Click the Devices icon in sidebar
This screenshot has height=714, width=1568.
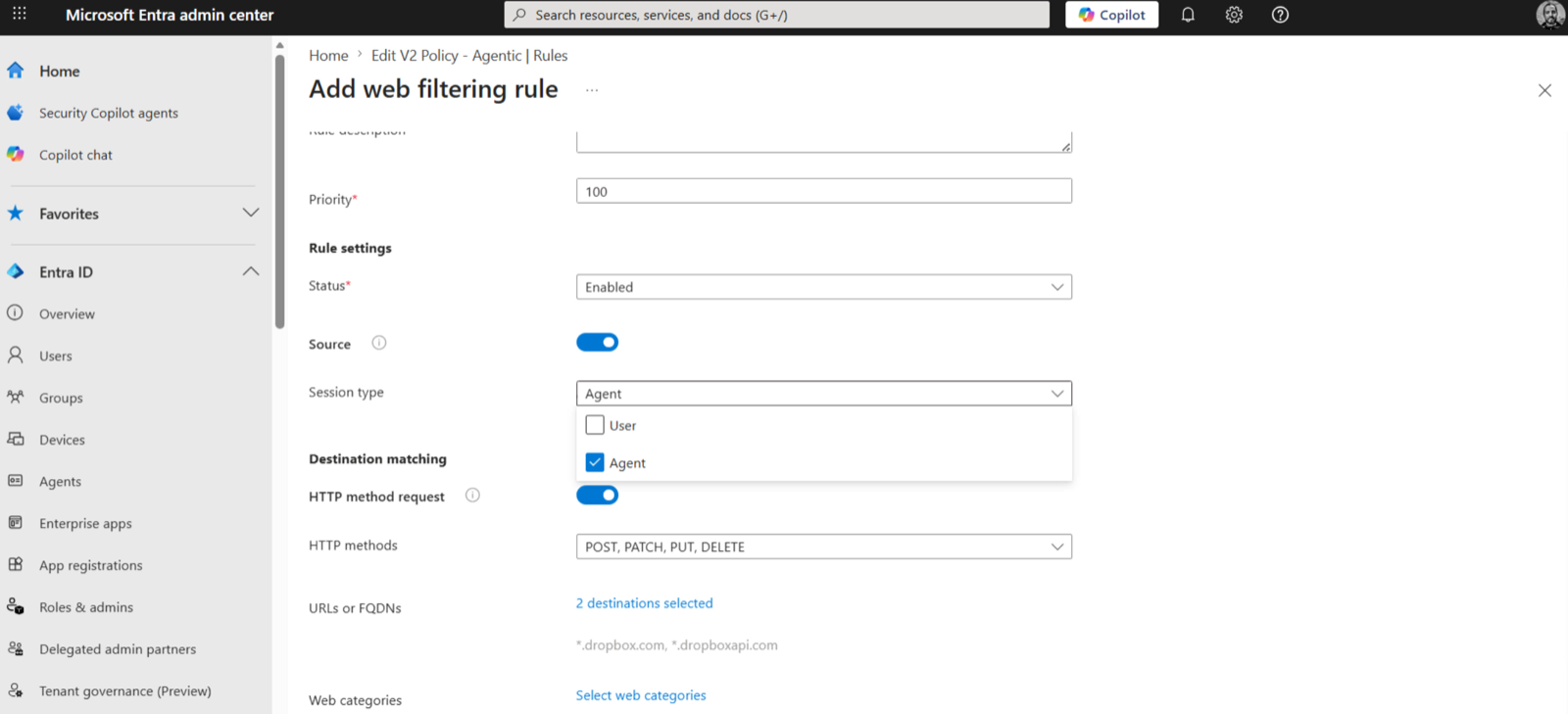click(x=16, y=439)
